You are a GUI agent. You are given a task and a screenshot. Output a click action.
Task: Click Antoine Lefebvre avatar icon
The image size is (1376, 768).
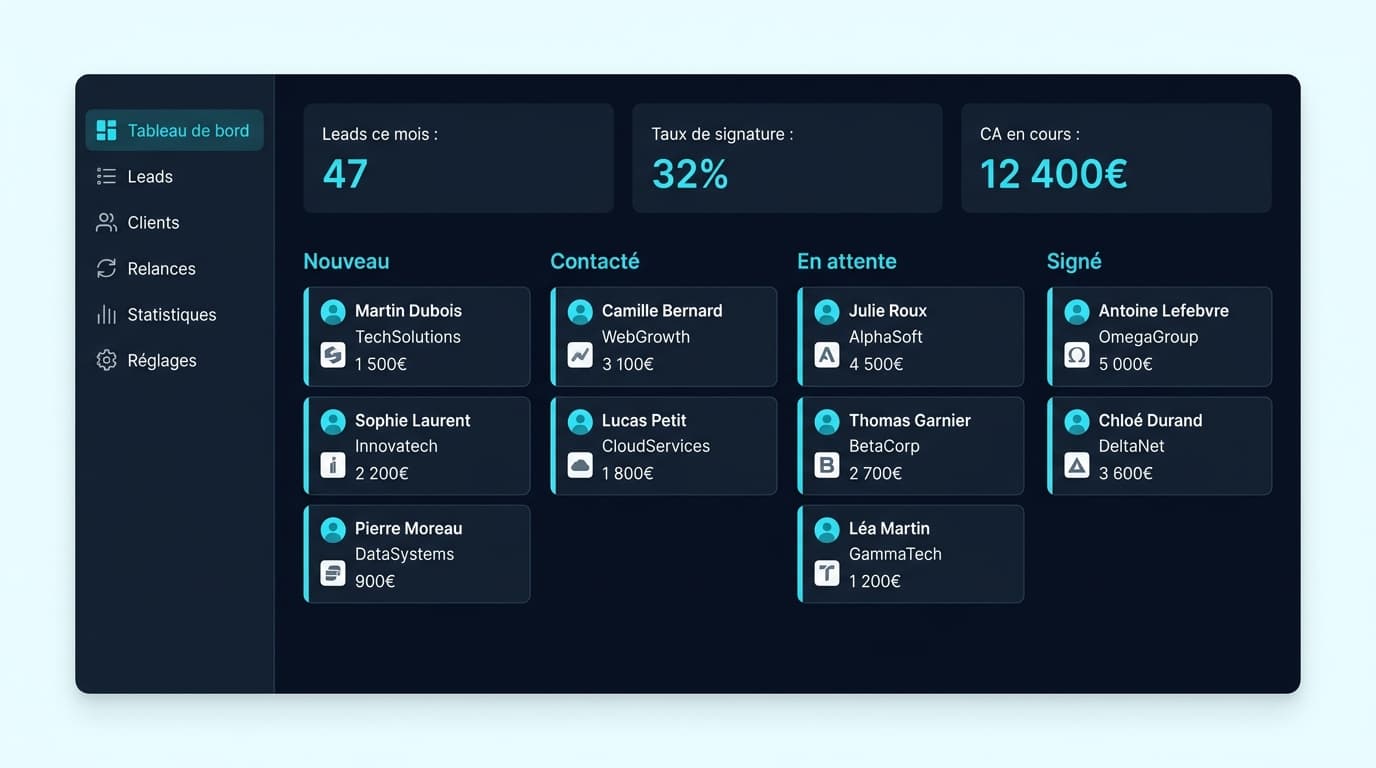(x=1077, y=312)
